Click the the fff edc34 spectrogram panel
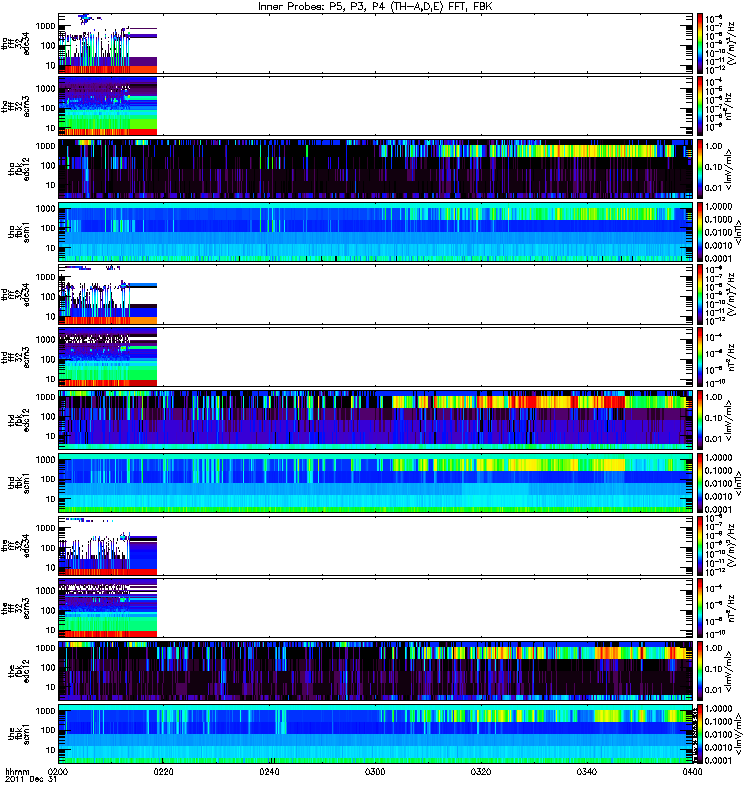 pyautogui.click(x=375, y=545)
